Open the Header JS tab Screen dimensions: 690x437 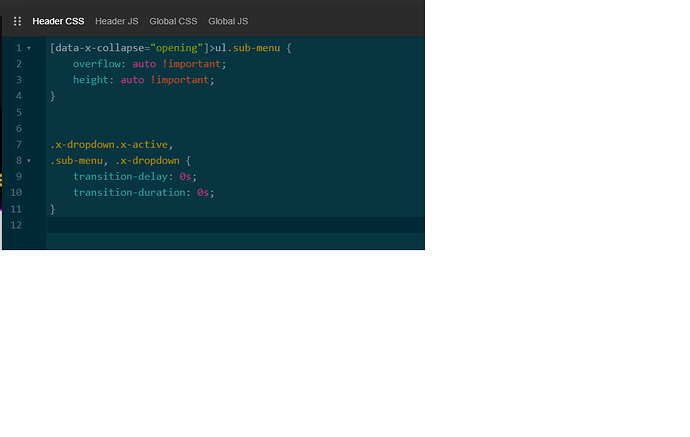(117, 21)
